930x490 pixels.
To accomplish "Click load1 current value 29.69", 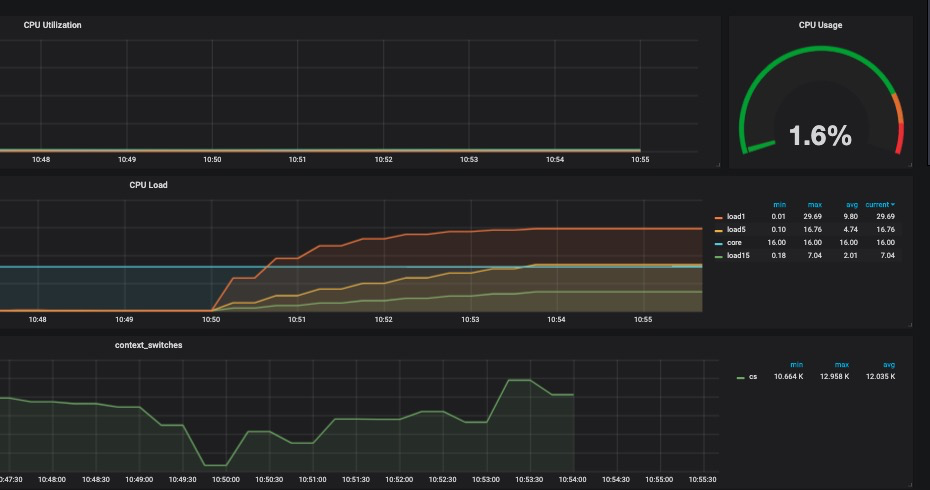I will pos(886,217).
